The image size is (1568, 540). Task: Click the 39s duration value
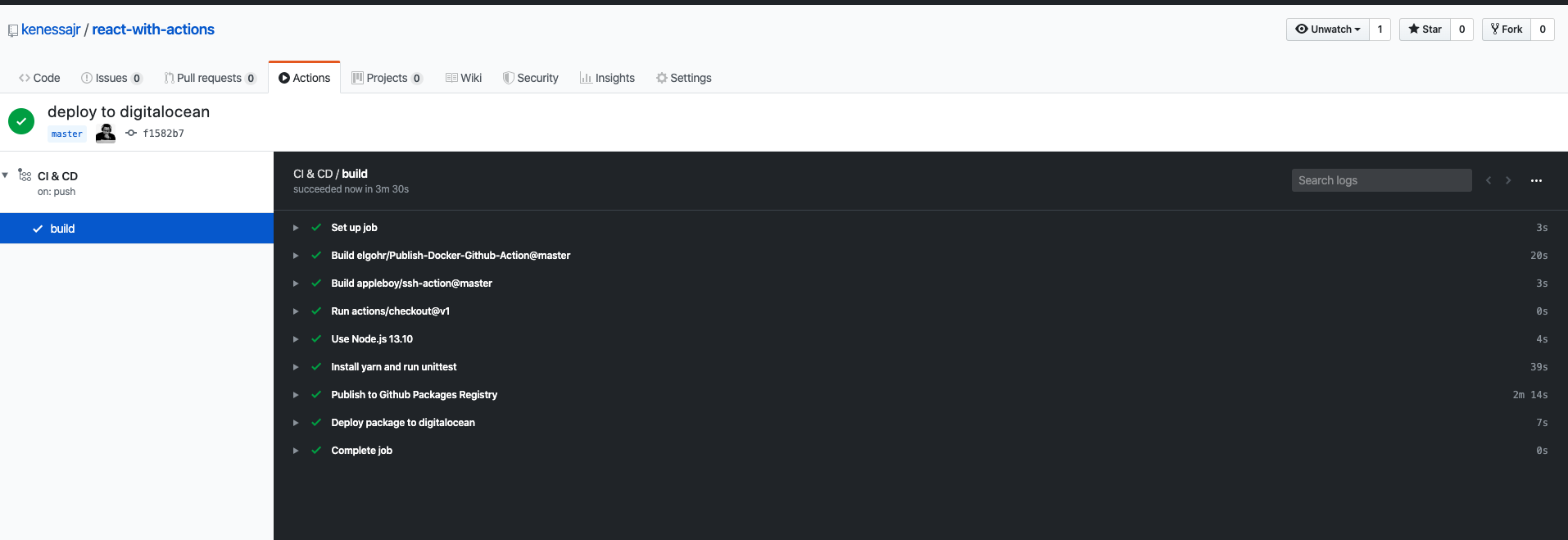point(1539,367)
